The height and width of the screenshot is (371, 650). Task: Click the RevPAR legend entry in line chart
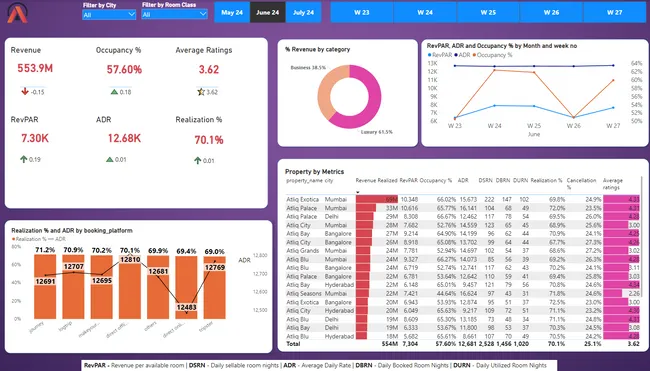440,55
